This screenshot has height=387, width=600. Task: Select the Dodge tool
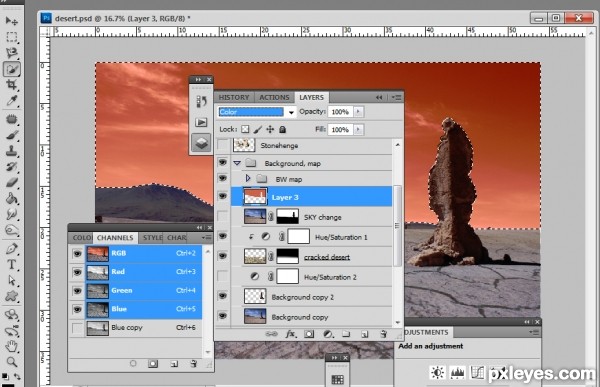click(11, 230)
